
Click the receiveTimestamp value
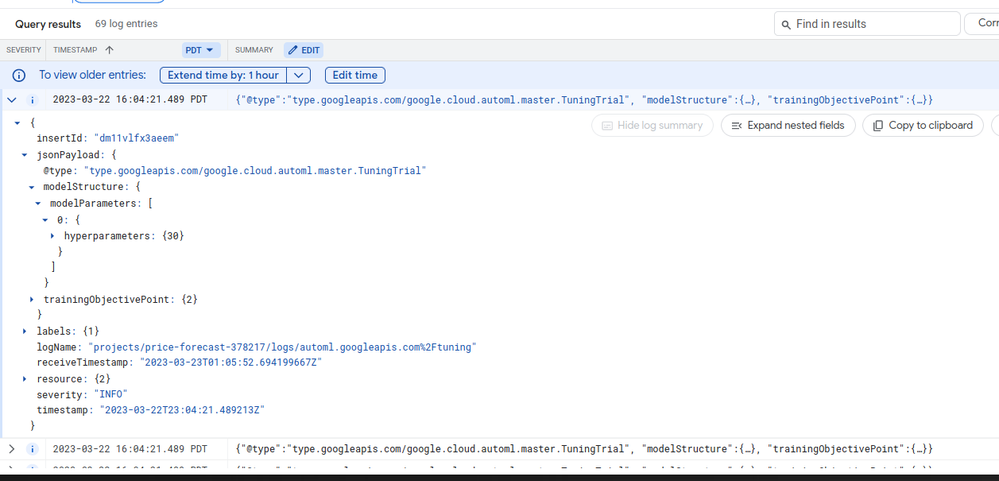click(231, 363)
